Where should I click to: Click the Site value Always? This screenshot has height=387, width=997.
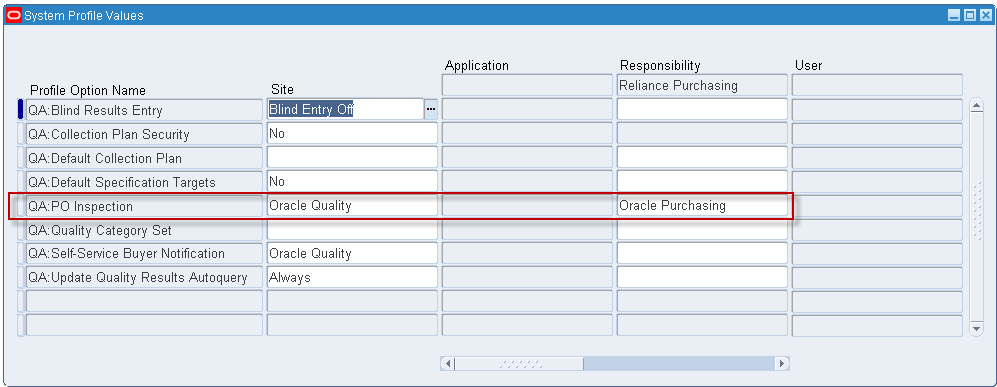352,277
